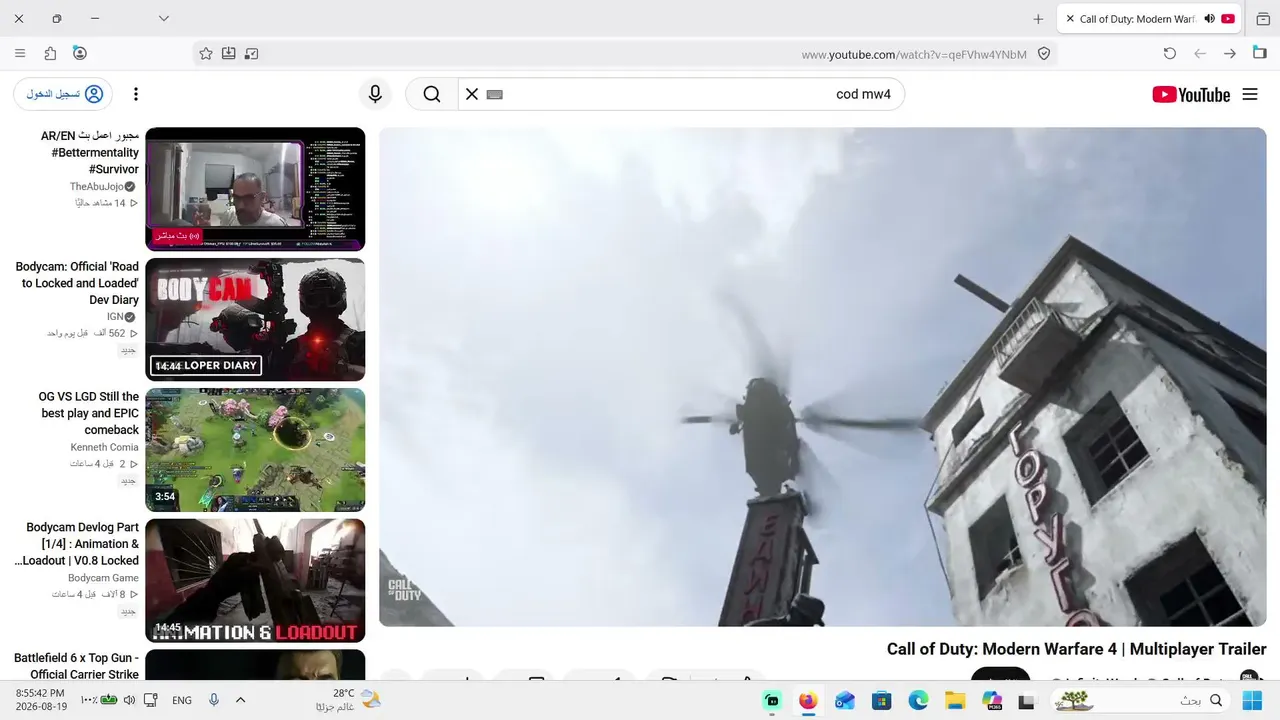Open the YouTube guide hamburger menu
The width and height of the screenshot is (1280, 720).
point(1250,94)
